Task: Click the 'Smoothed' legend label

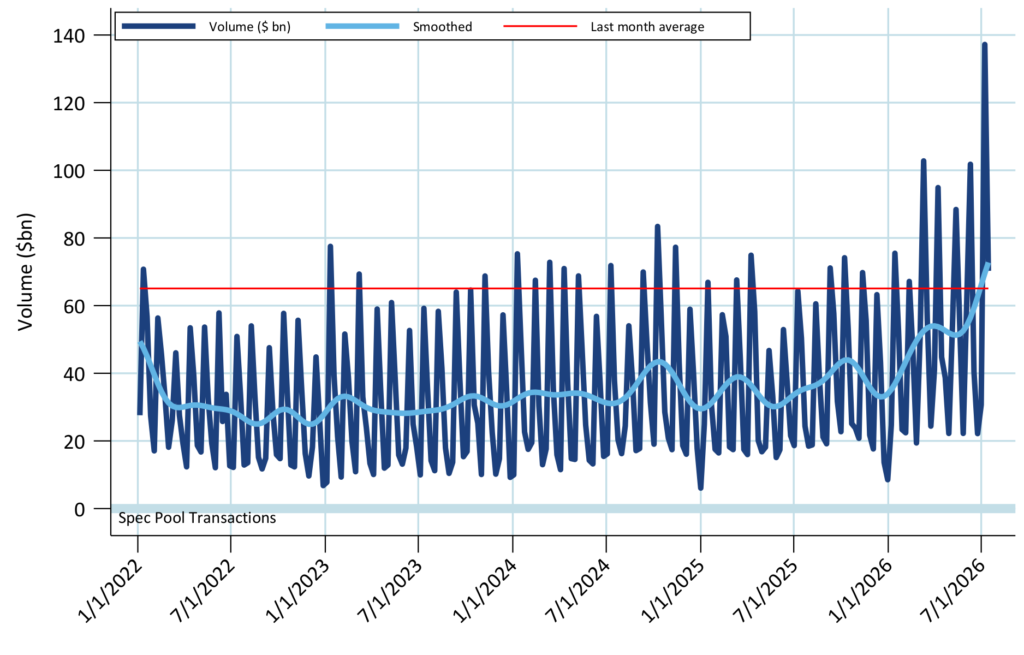Action: point(442,27)
